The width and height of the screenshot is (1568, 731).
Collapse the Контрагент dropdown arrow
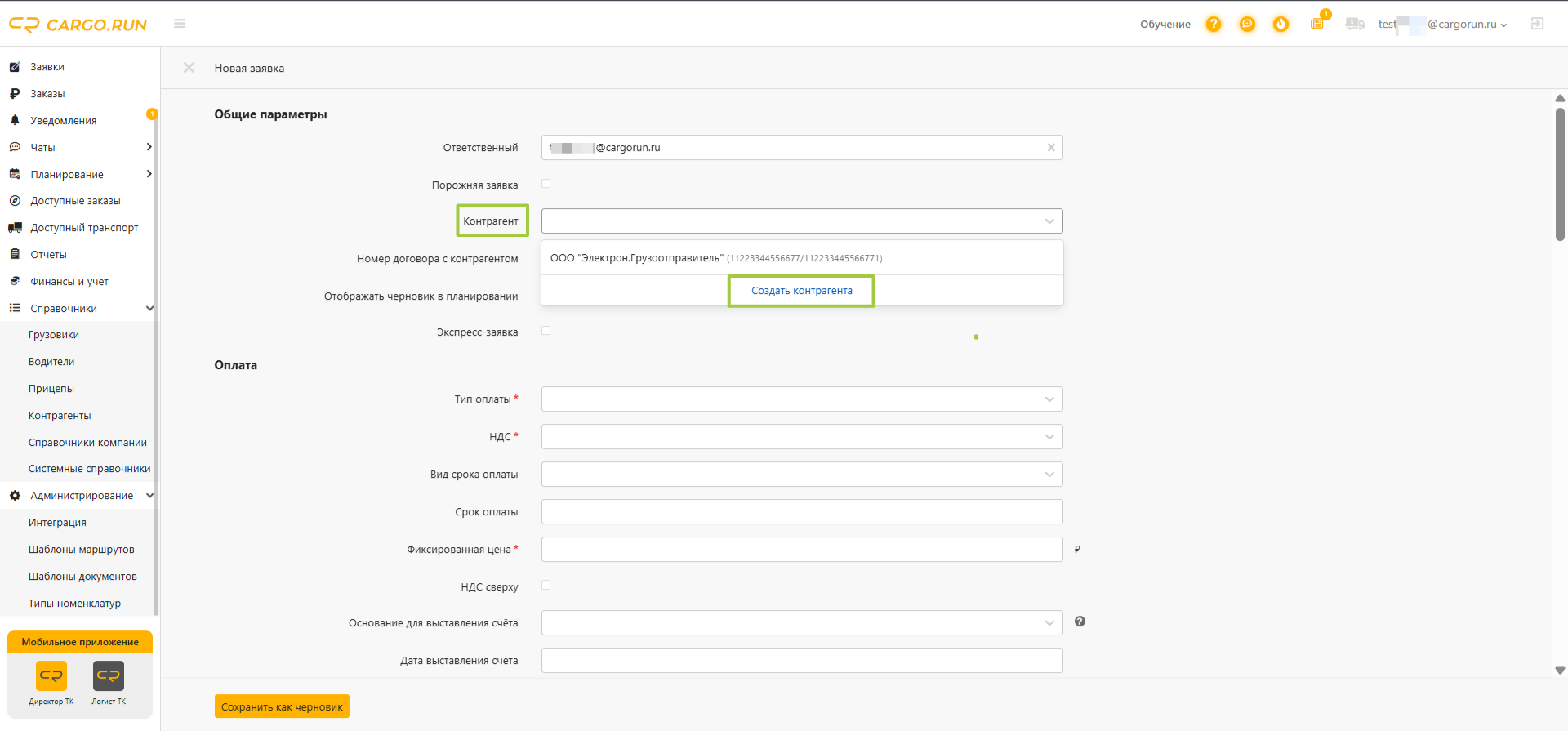1049,221
